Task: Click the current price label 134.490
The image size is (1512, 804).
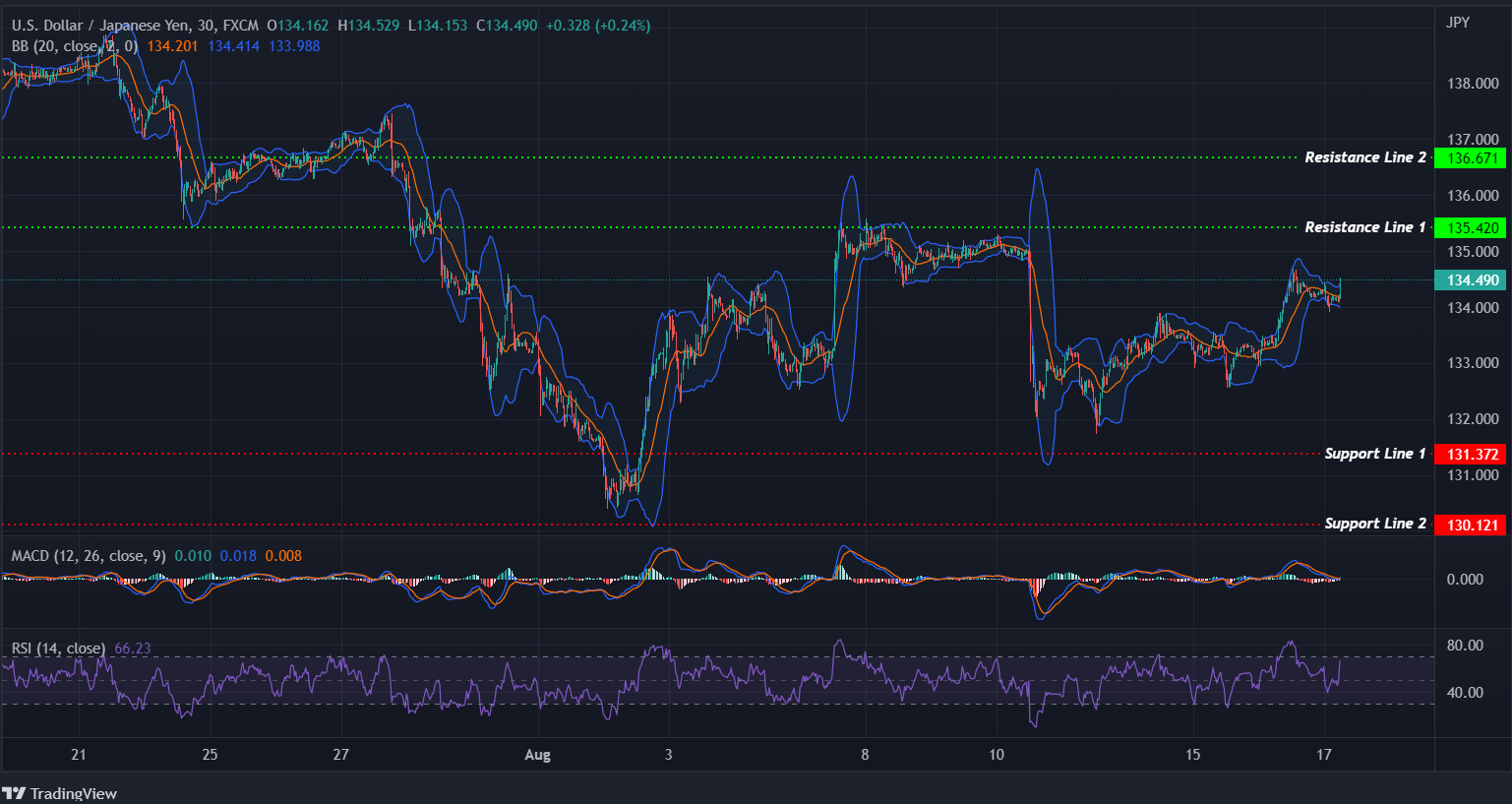Action: point(1471,280)
